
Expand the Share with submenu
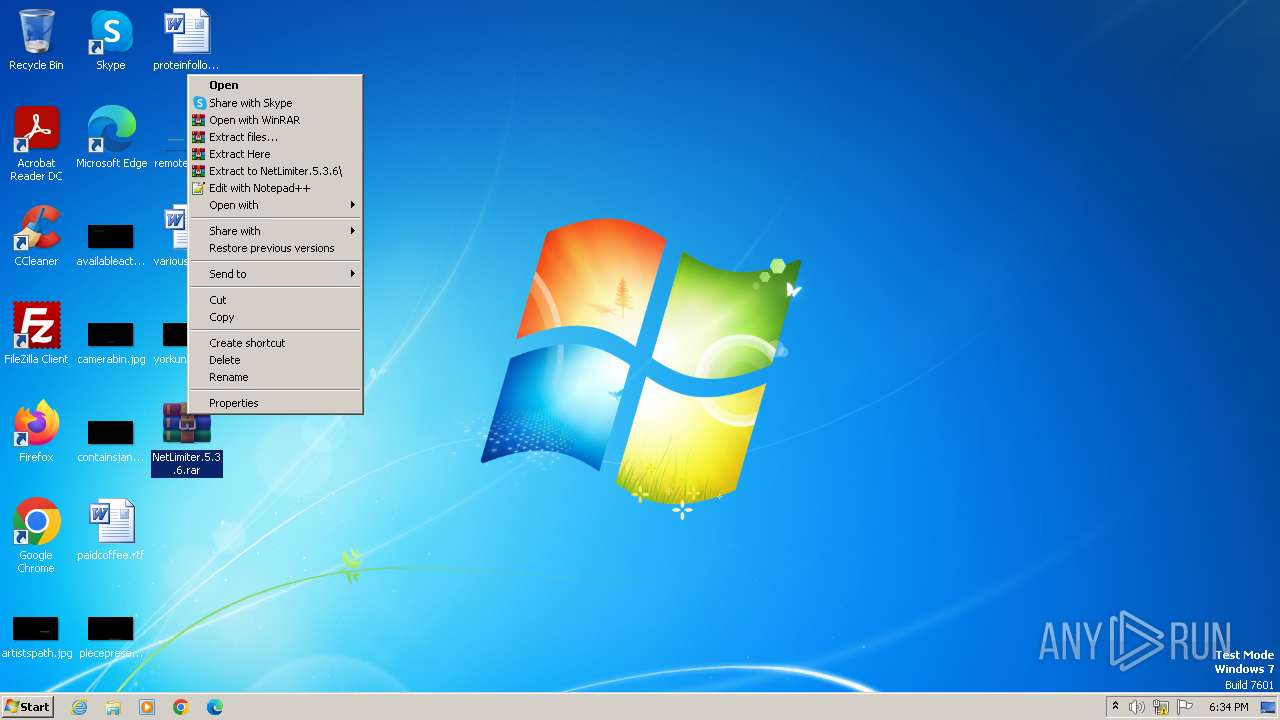pos(275,231)
